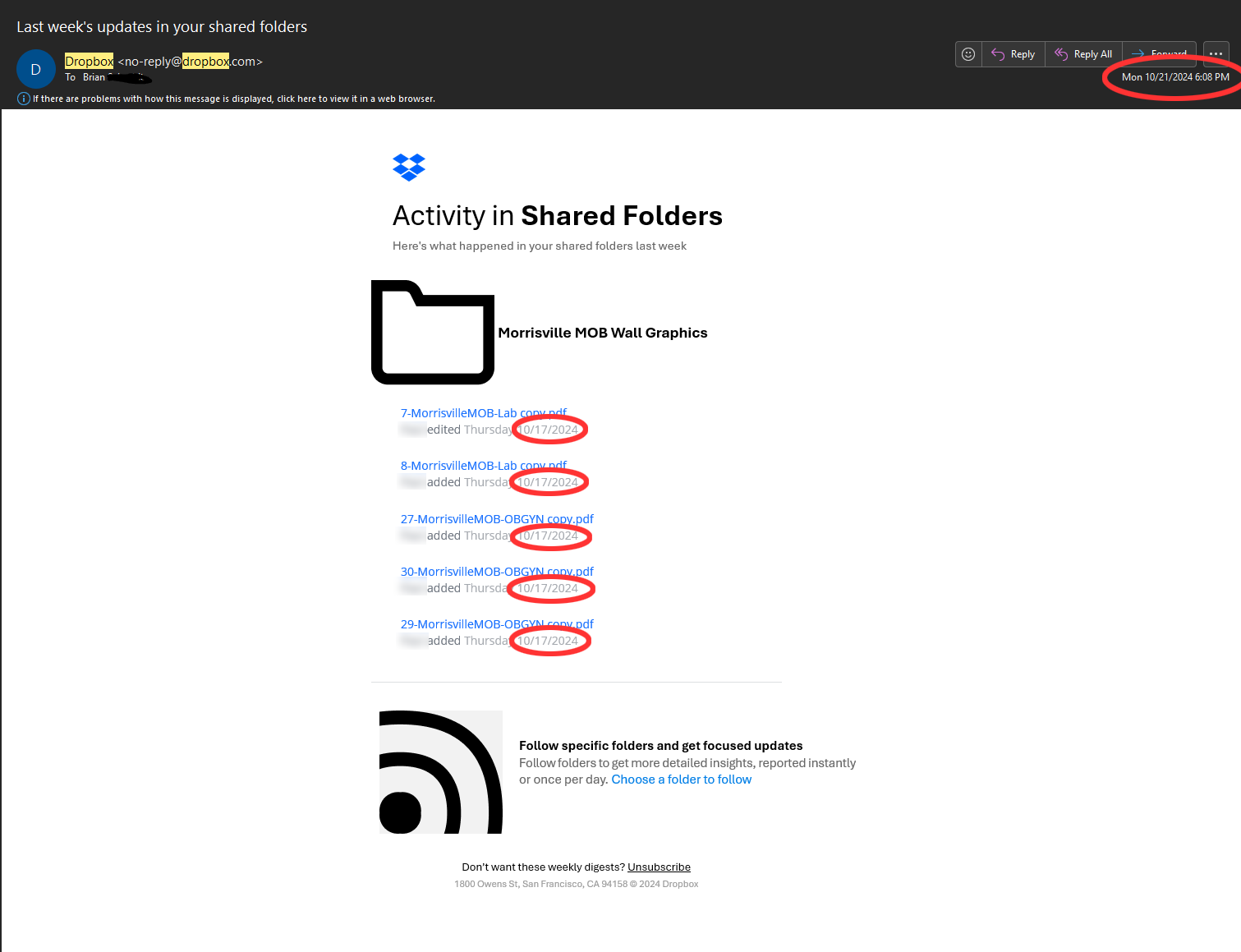Click Reply All in message header
1241x952 pixels.
pos(1084,54)
